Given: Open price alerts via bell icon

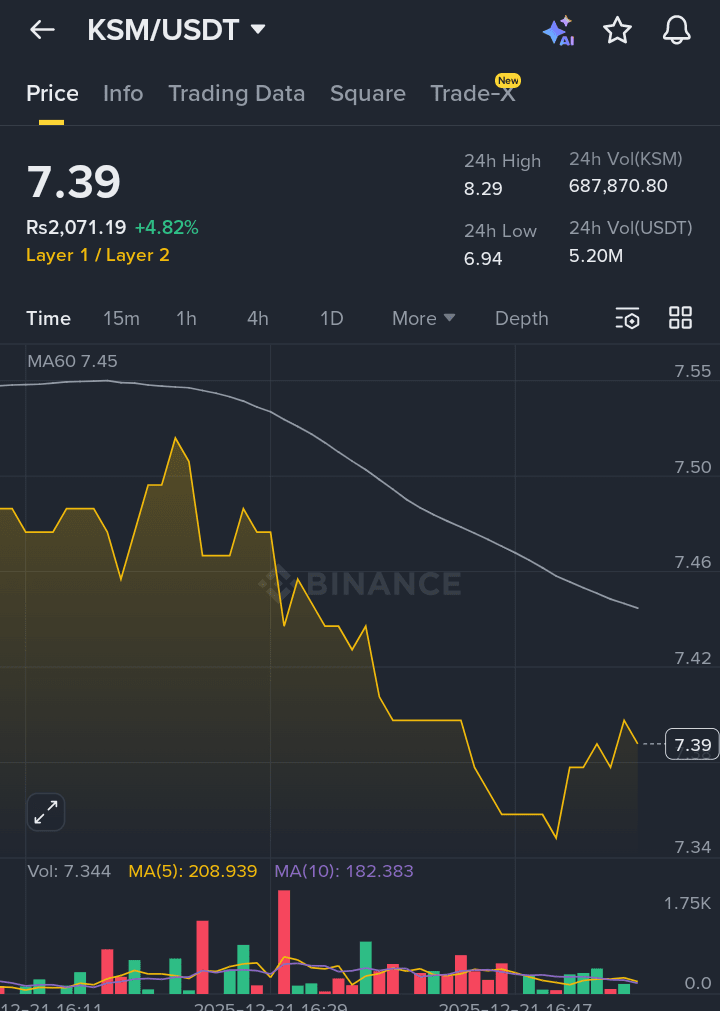Looking at the screenshot, I should coord(676,30).
